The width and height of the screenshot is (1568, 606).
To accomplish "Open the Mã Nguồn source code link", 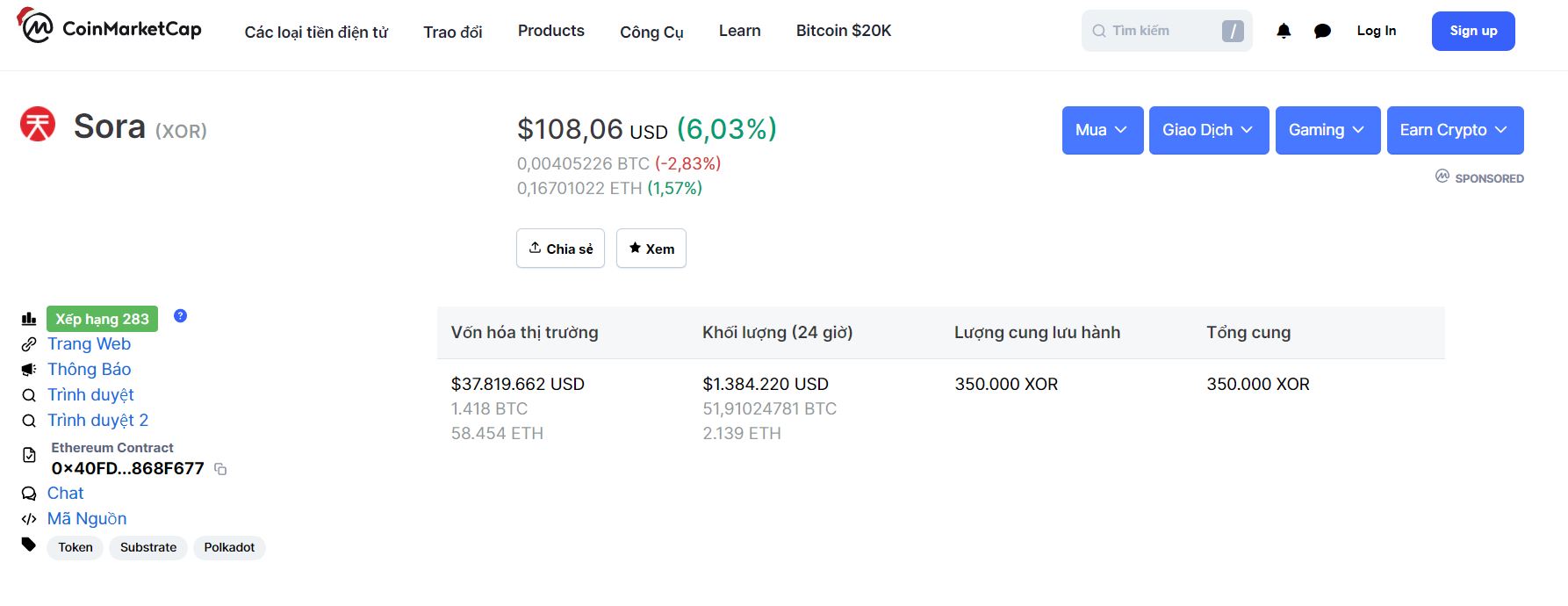I will [87, 519].
